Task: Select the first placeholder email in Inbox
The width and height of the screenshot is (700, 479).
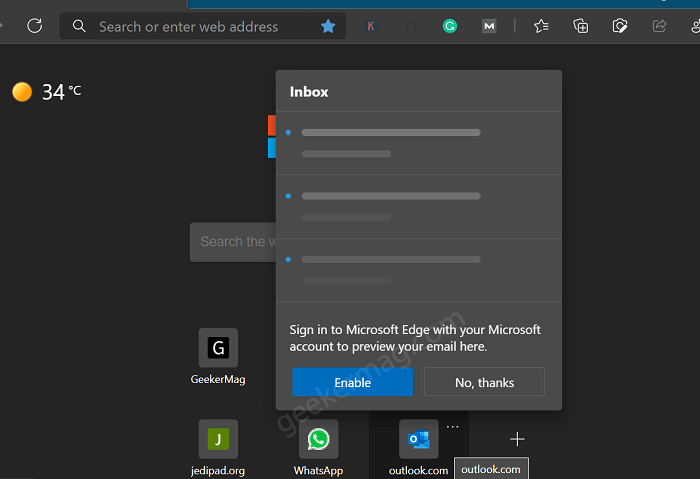Action: (419, 143)
